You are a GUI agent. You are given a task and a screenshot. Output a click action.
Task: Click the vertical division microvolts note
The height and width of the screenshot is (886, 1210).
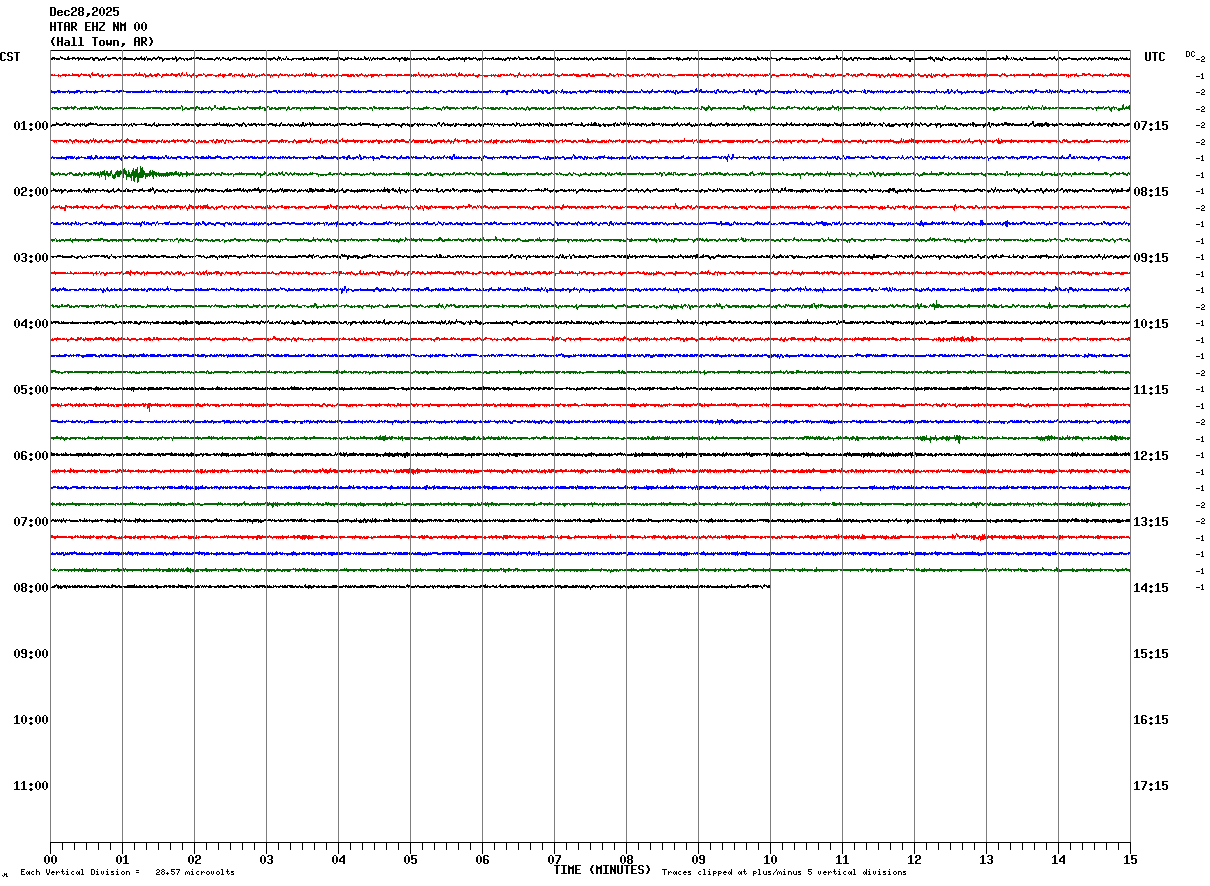(128, 873)
